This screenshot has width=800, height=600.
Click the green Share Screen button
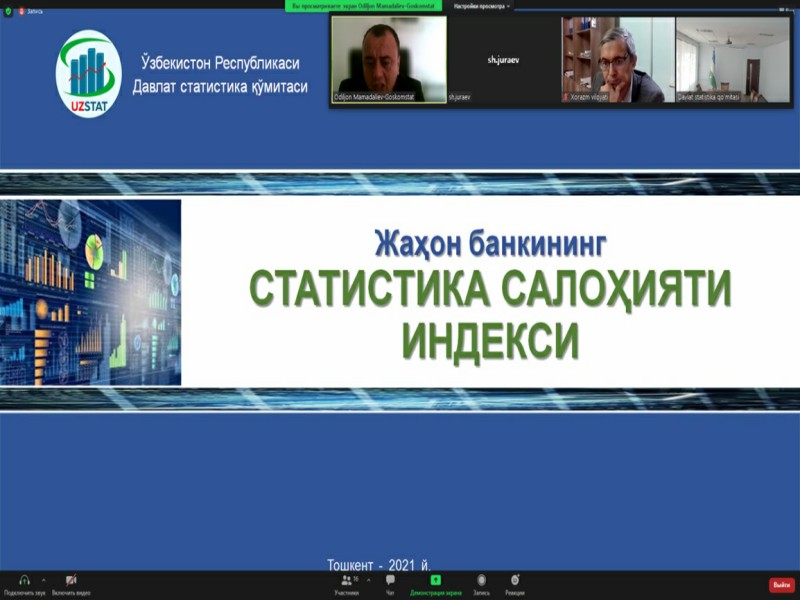(435, 581)
